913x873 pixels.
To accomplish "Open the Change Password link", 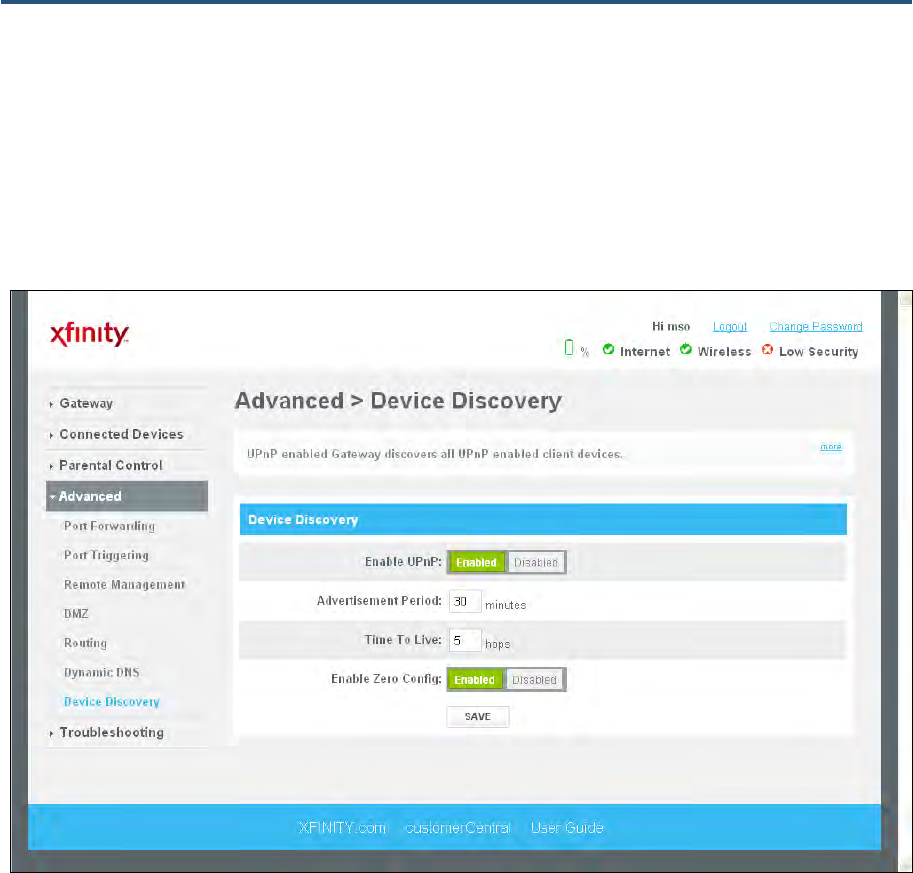I will point(816,327).
